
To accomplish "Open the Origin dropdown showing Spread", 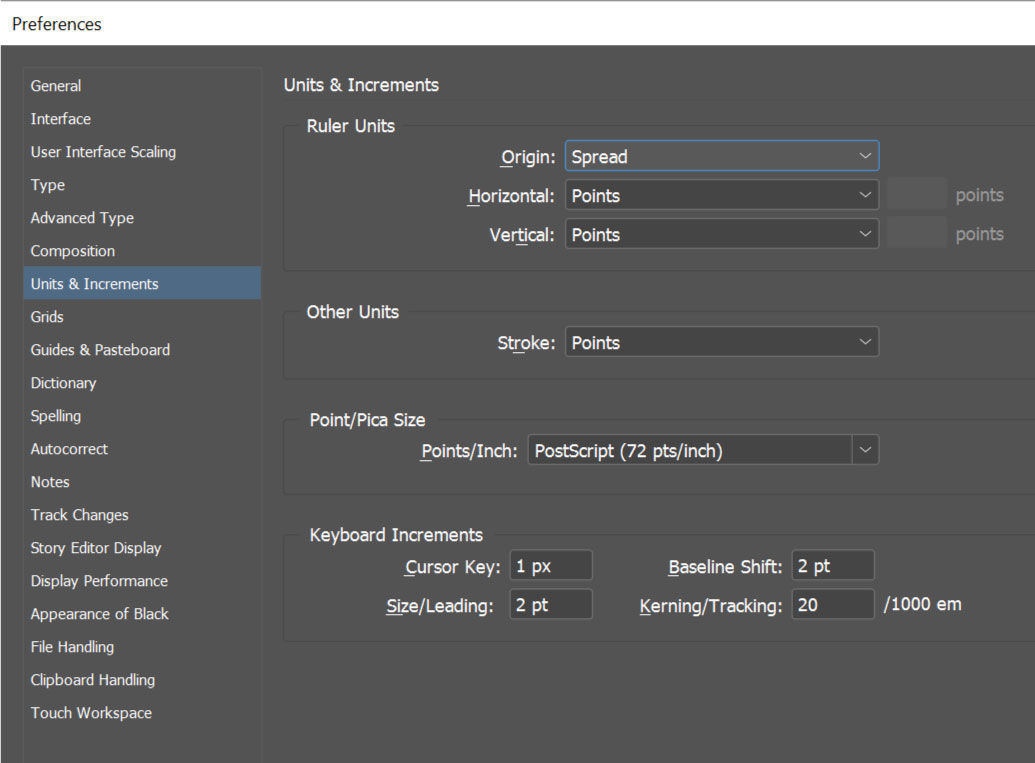I will [x=721, y=157].
